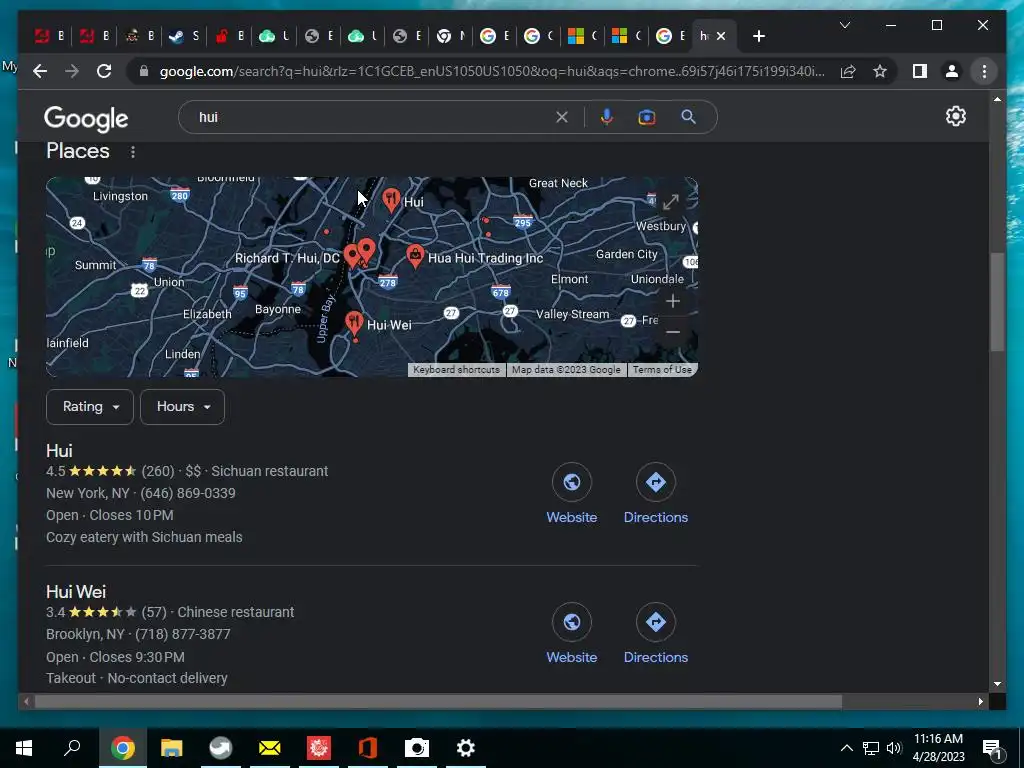Switch to the Steam tab
1024x768 pixels.
[184, 37]
